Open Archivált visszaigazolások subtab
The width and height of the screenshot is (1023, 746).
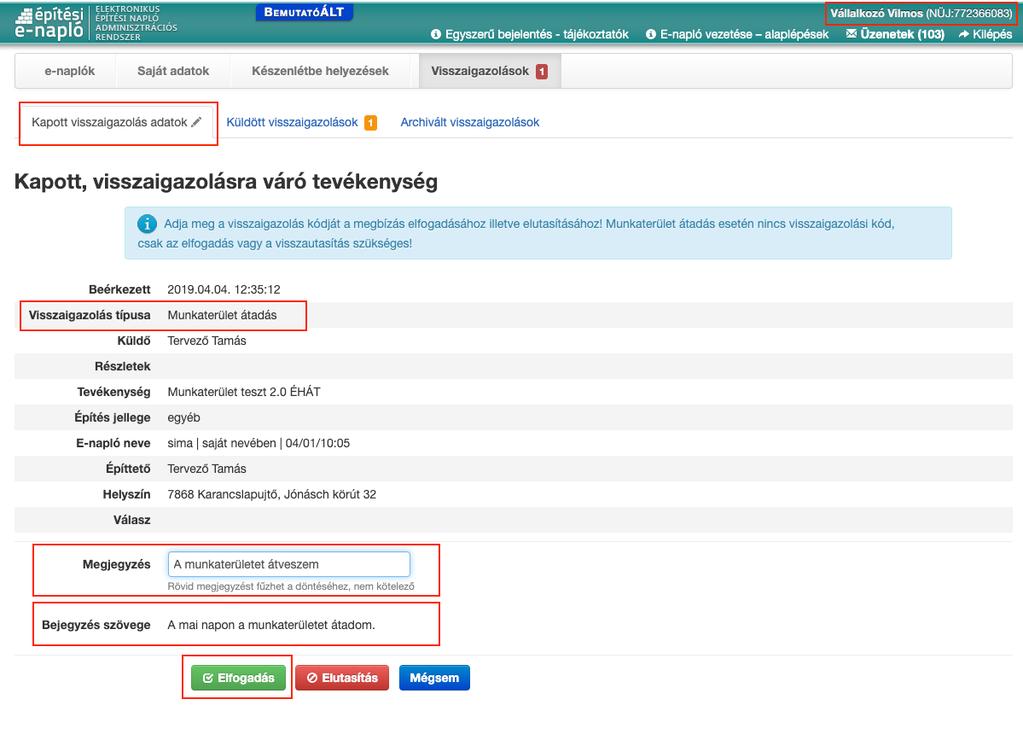pyautogui.click(x=470, y=122)
